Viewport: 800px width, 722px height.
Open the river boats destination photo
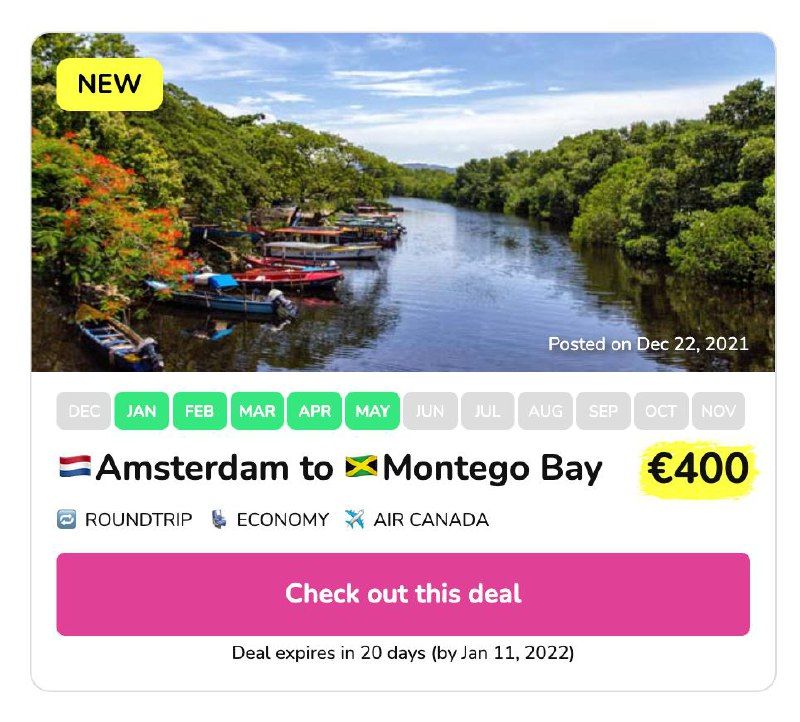pos(403,202)
